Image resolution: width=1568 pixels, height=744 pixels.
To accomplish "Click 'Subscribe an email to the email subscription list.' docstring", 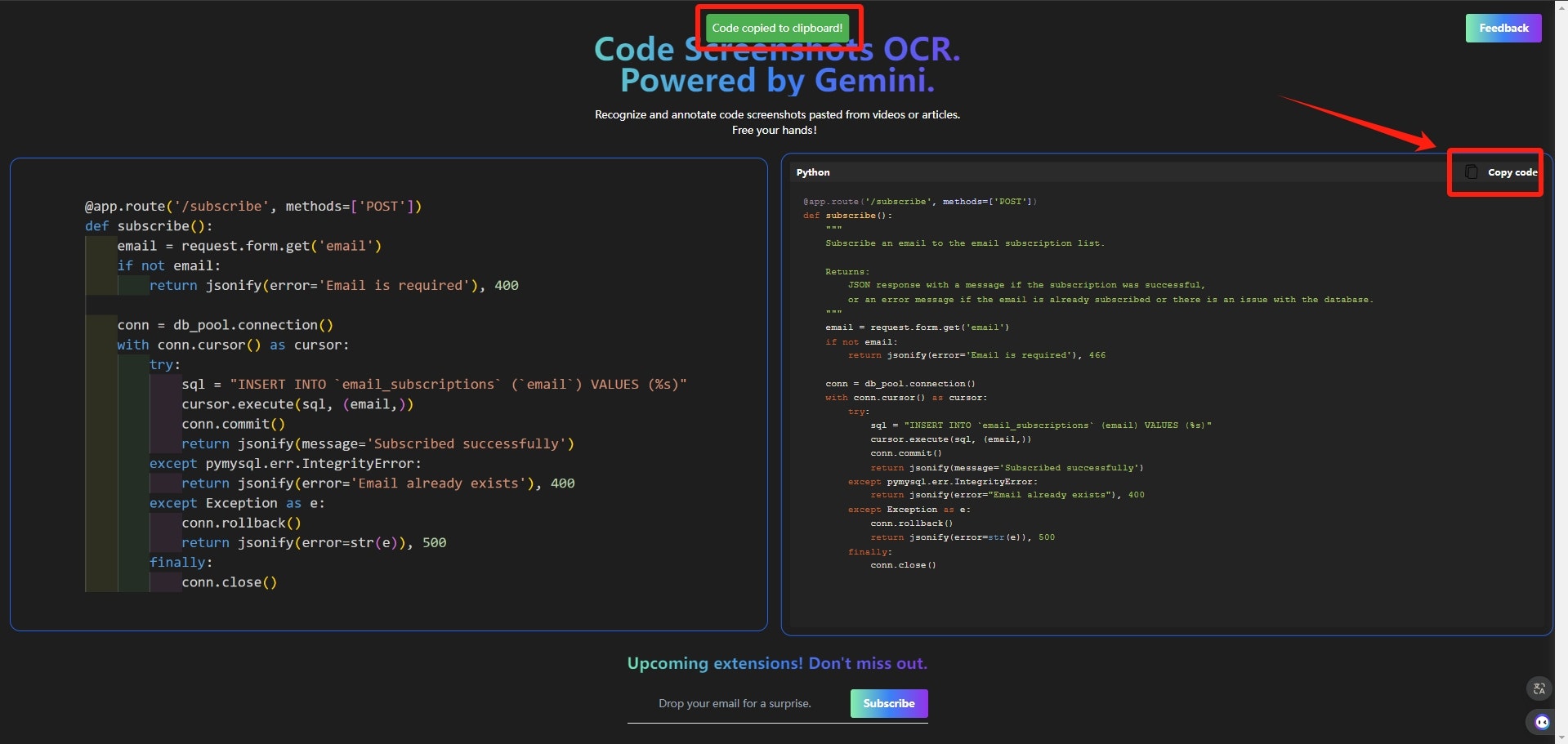I will pyautogui.click(x=965, y=243).
